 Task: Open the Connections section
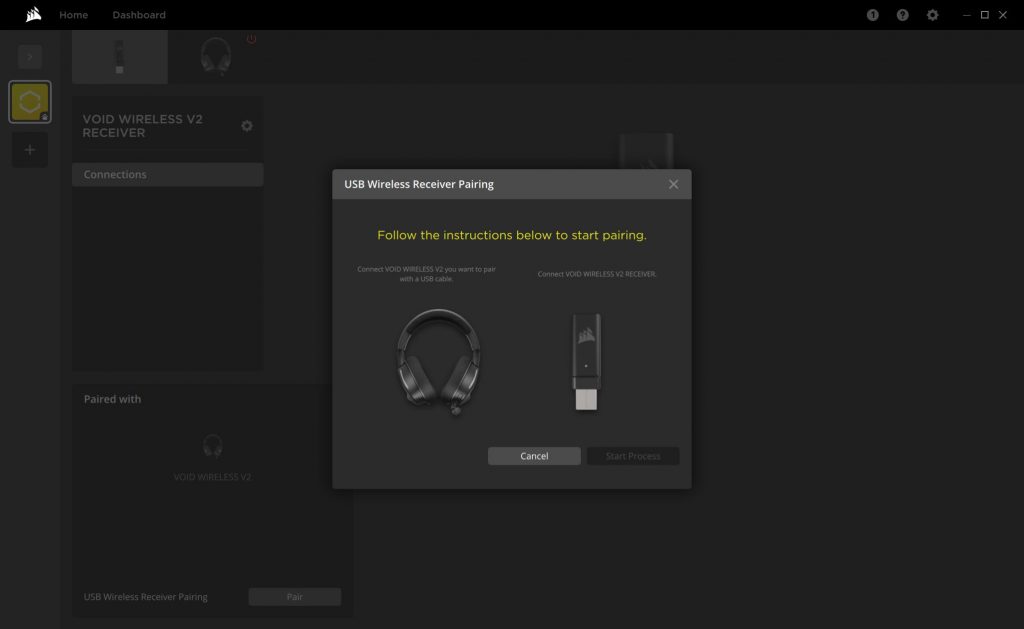(168, 174)
